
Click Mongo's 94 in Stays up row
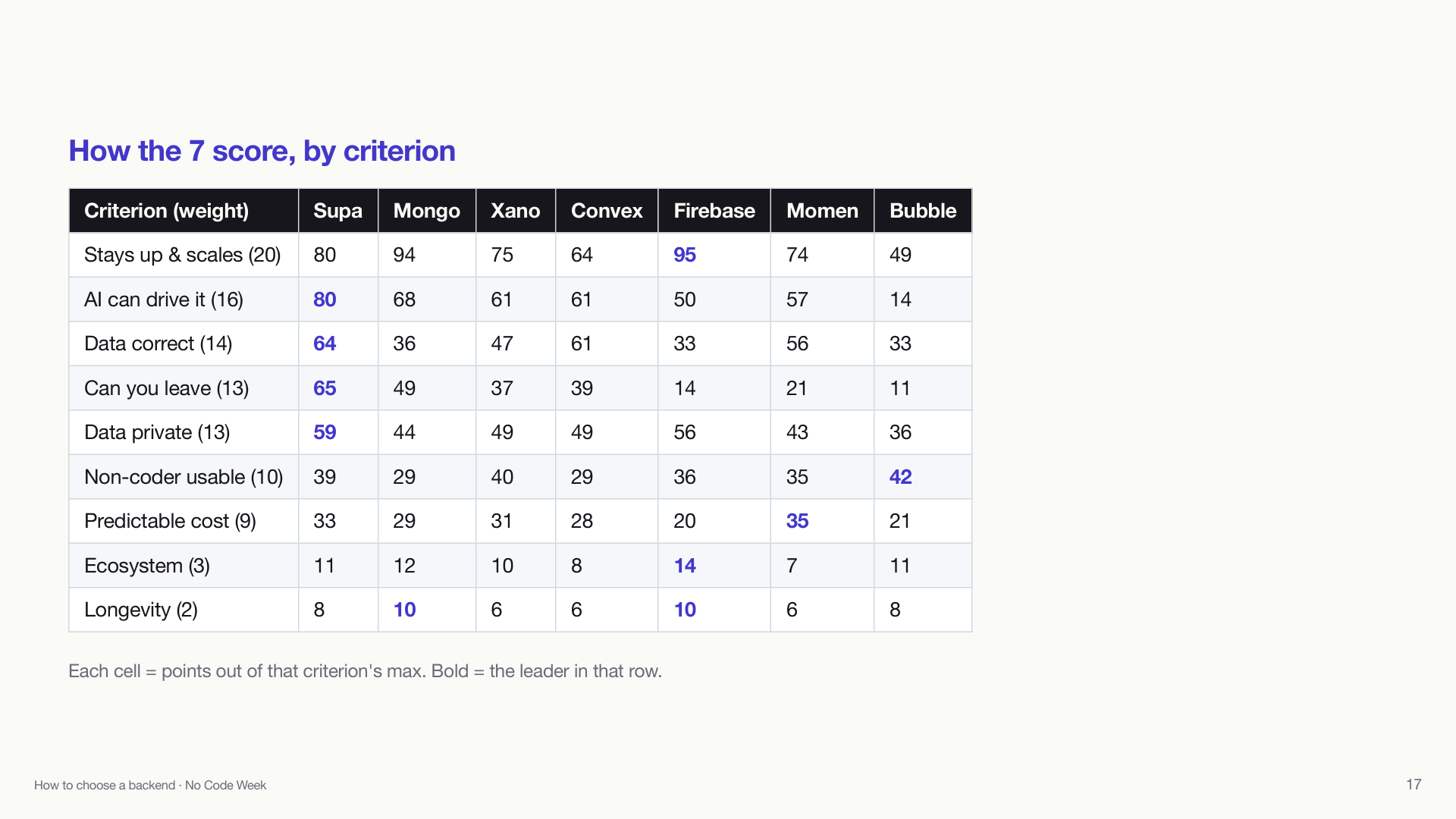(404, 255)
